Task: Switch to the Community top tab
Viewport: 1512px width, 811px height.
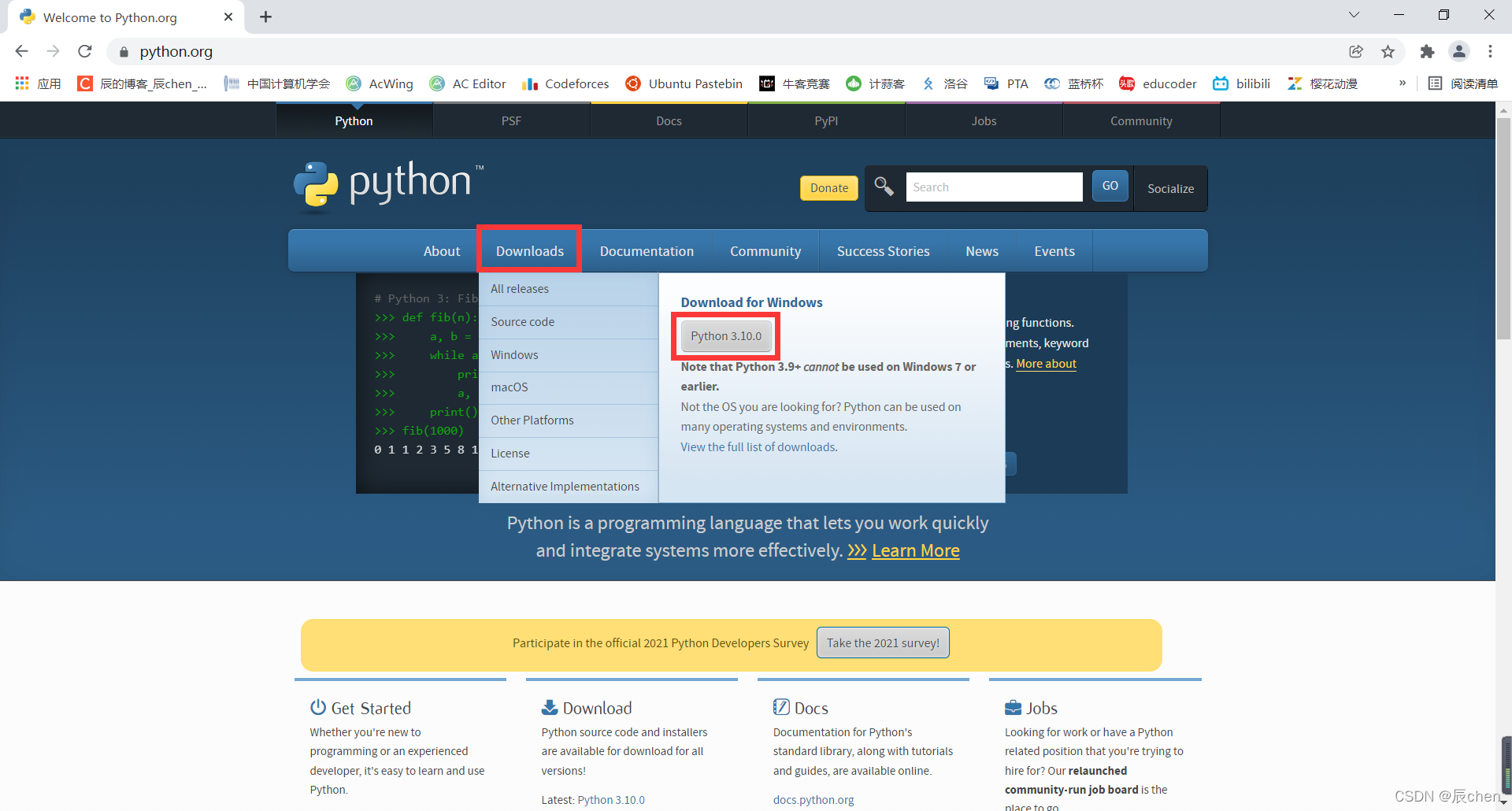Action: point(1141,120)
